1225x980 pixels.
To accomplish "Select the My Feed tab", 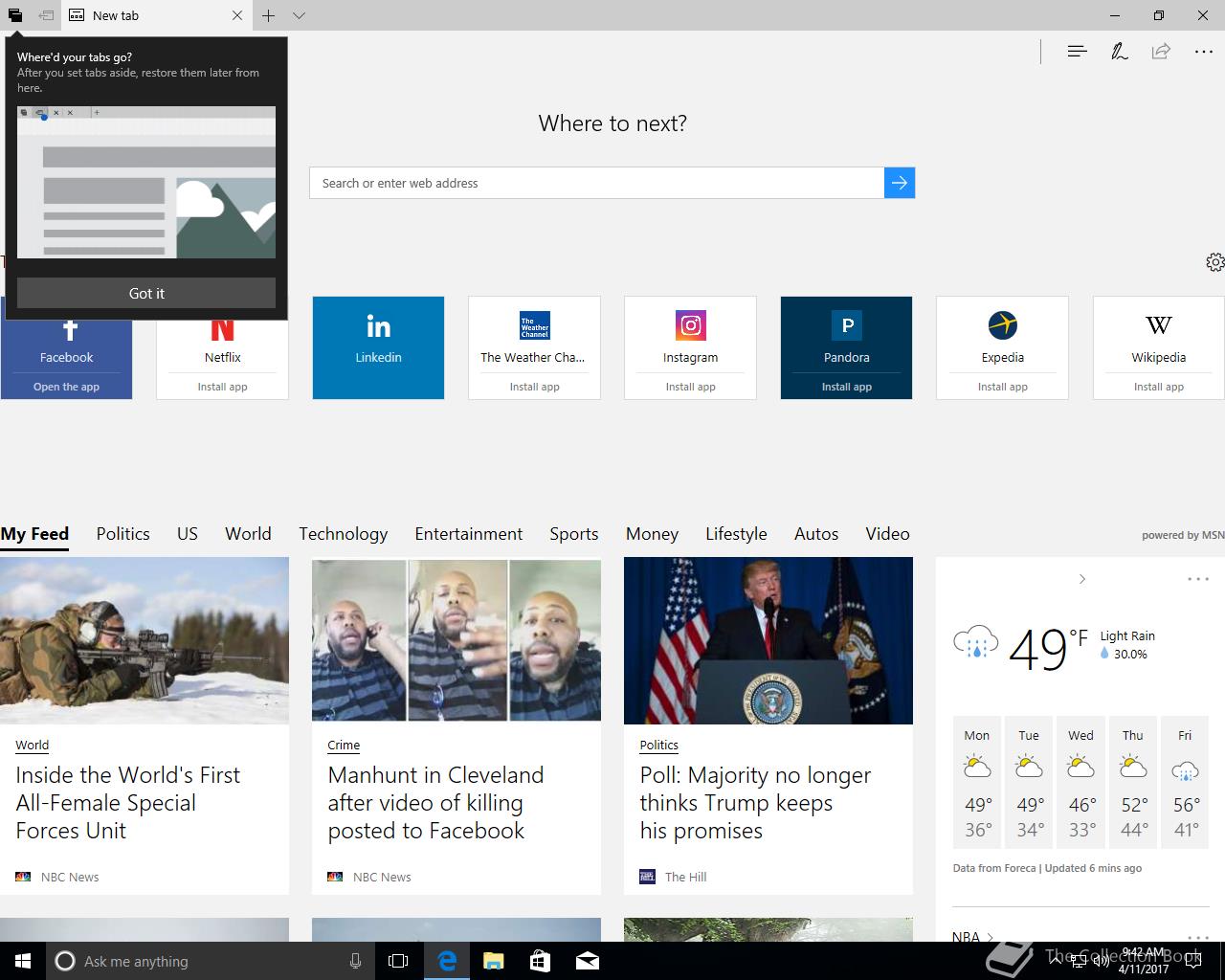I will click(34, 534).
